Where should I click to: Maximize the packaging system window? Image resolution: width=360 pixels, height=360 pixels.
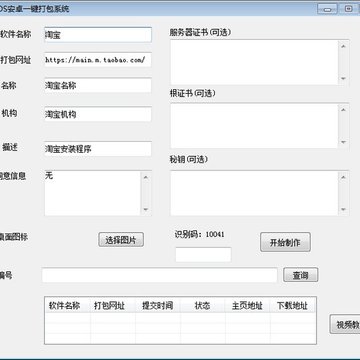349,9
